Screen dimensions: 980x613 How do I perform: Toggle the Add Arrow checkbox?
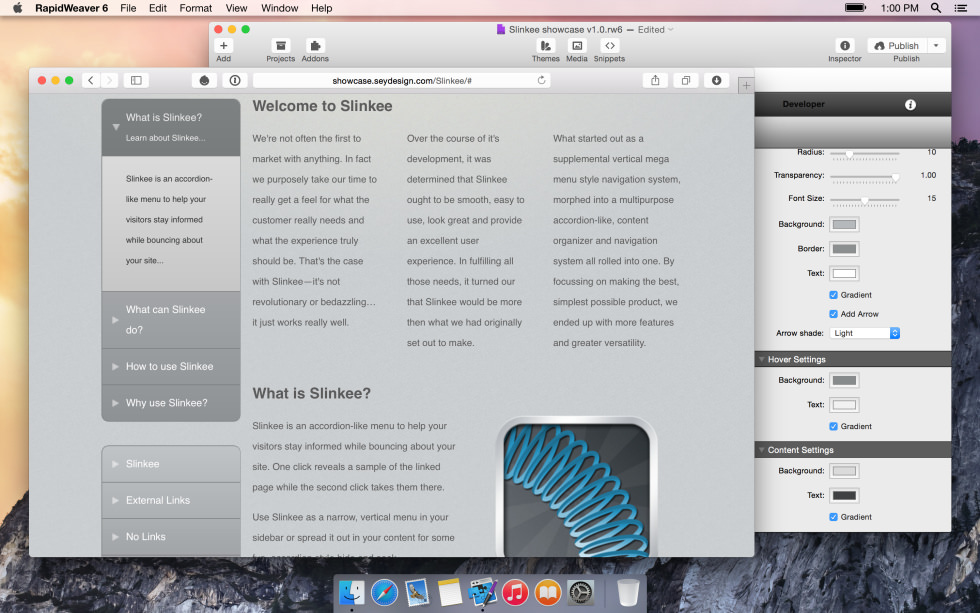click(833, 314)
